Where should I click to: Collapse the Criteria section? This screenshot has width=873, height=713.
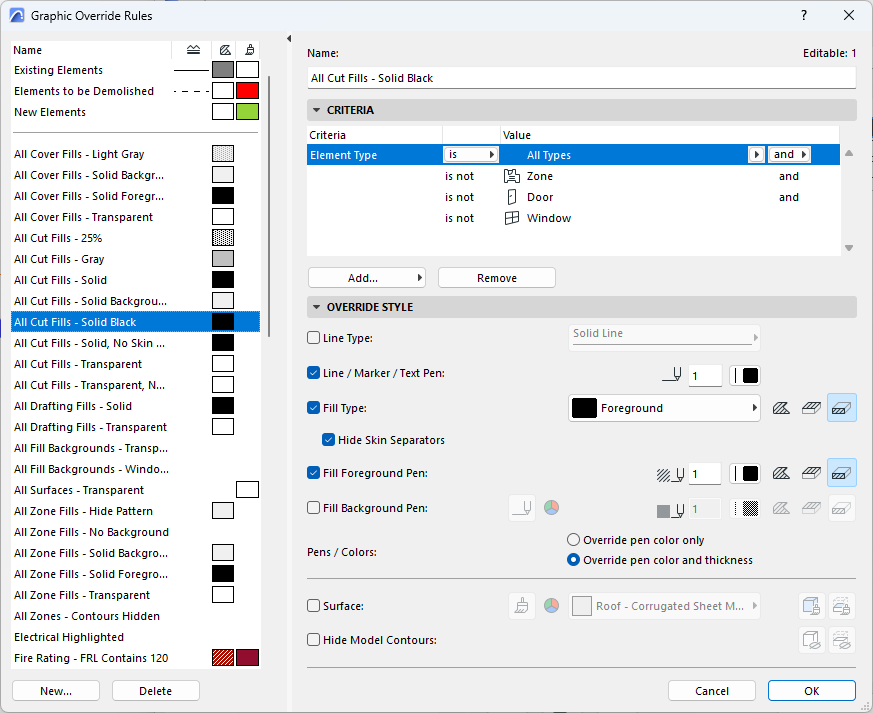point(317,110)
